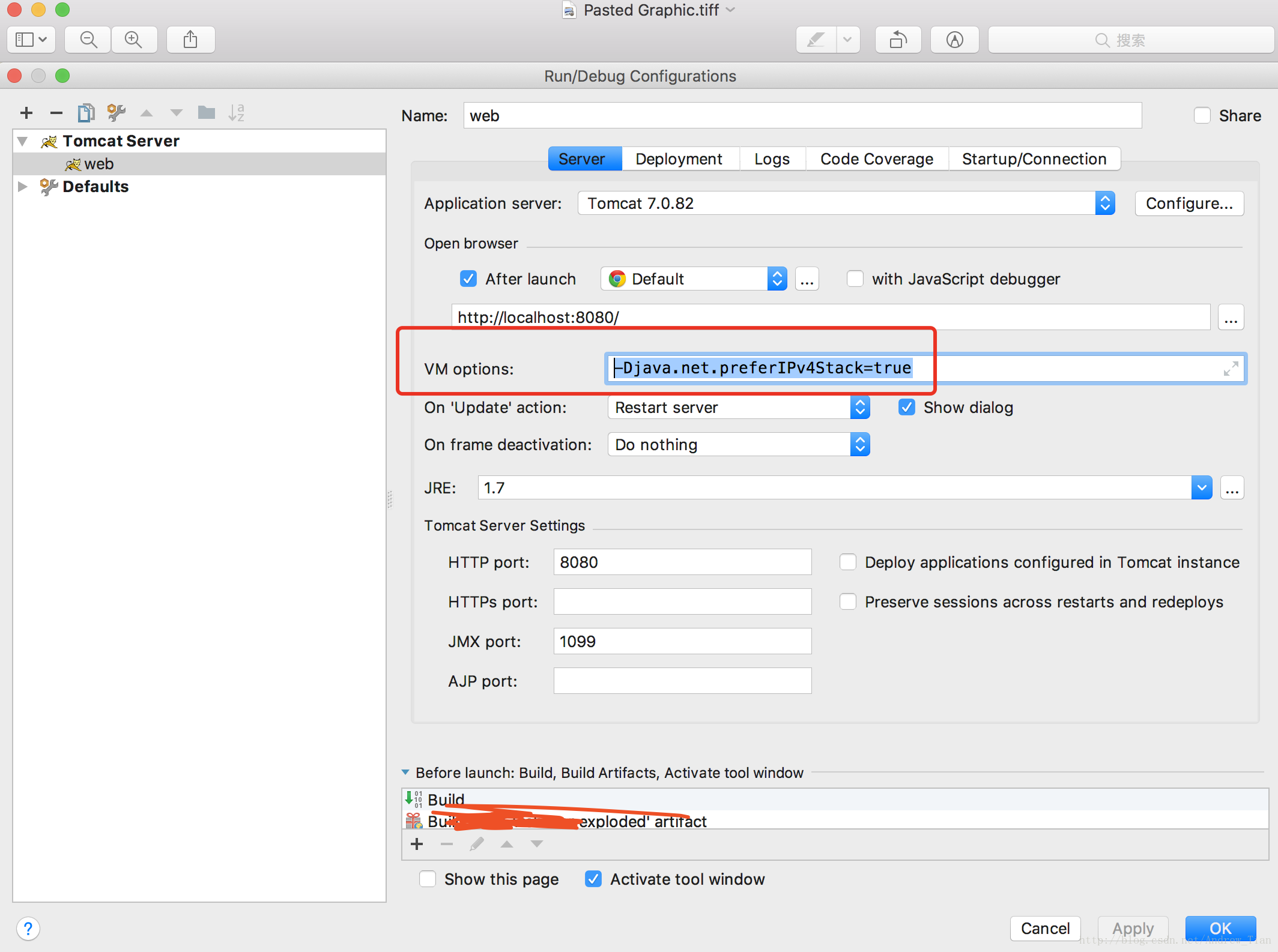The height and width of the screenshot is (952, 1278).
Task: Switch to Code Coverage tab
Action: (x=877, y=159)
